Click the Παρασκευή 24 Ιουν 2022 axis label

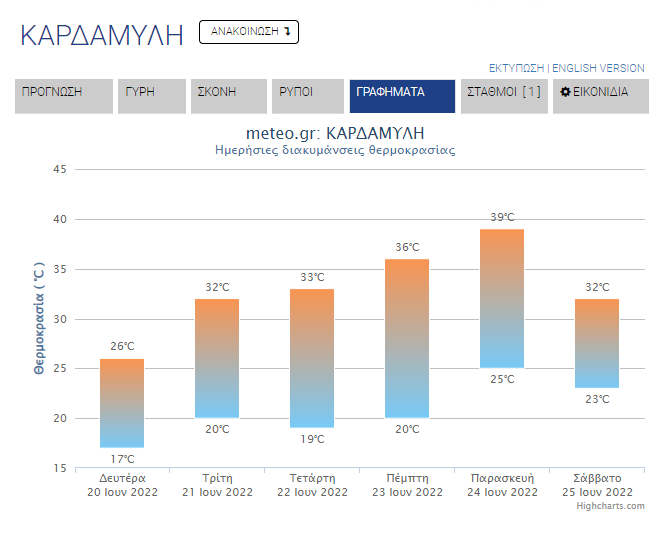[x=503, y=485]
